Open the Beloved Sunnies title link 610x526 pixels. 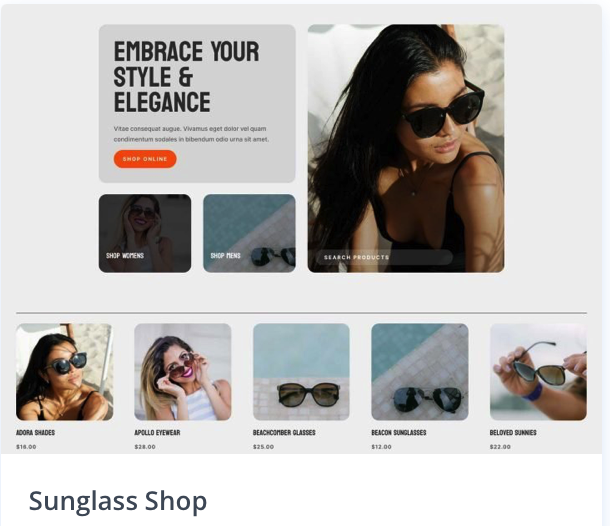pos(513,433)
